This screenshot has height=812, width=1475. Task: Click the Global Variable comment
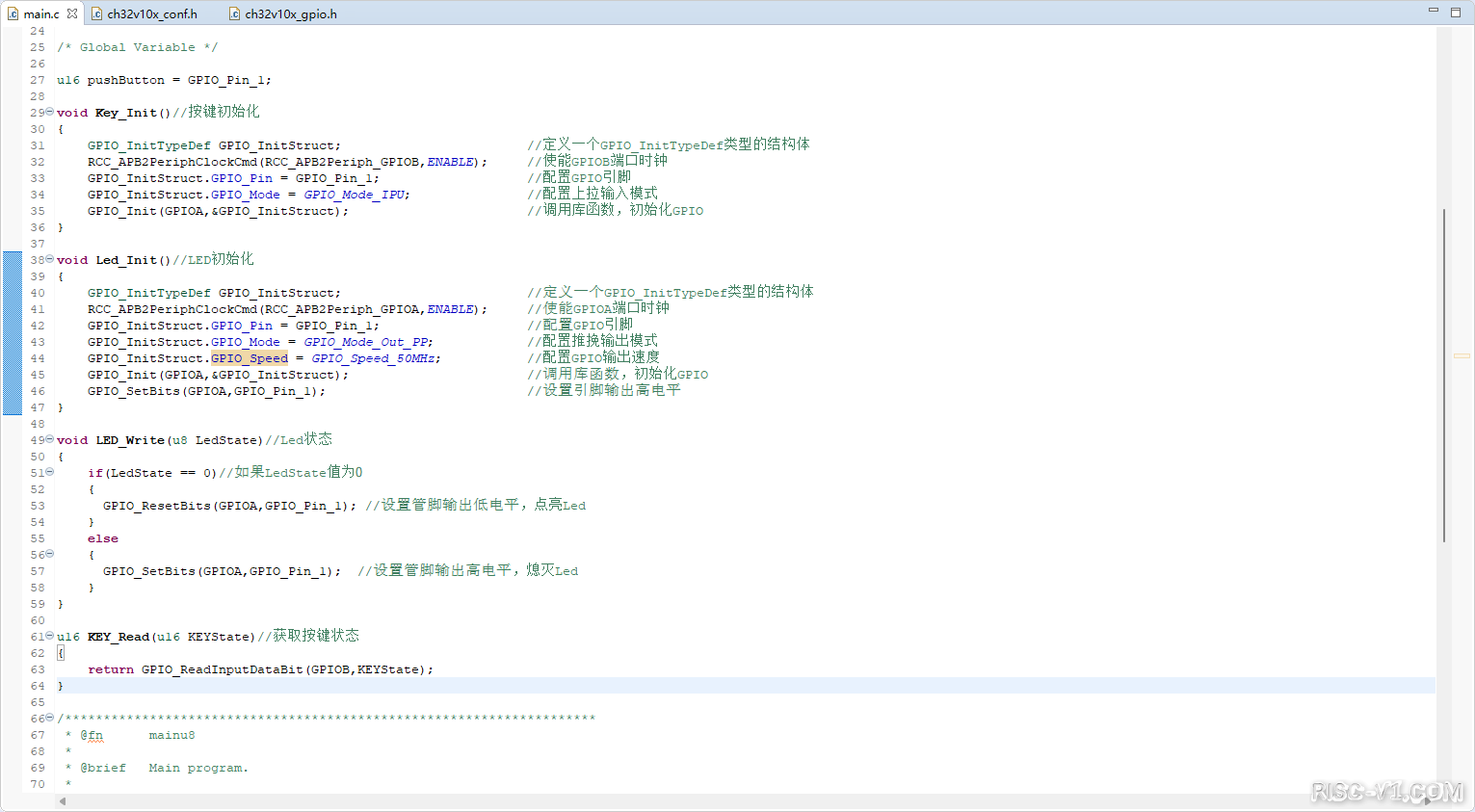tap(137, 47)
